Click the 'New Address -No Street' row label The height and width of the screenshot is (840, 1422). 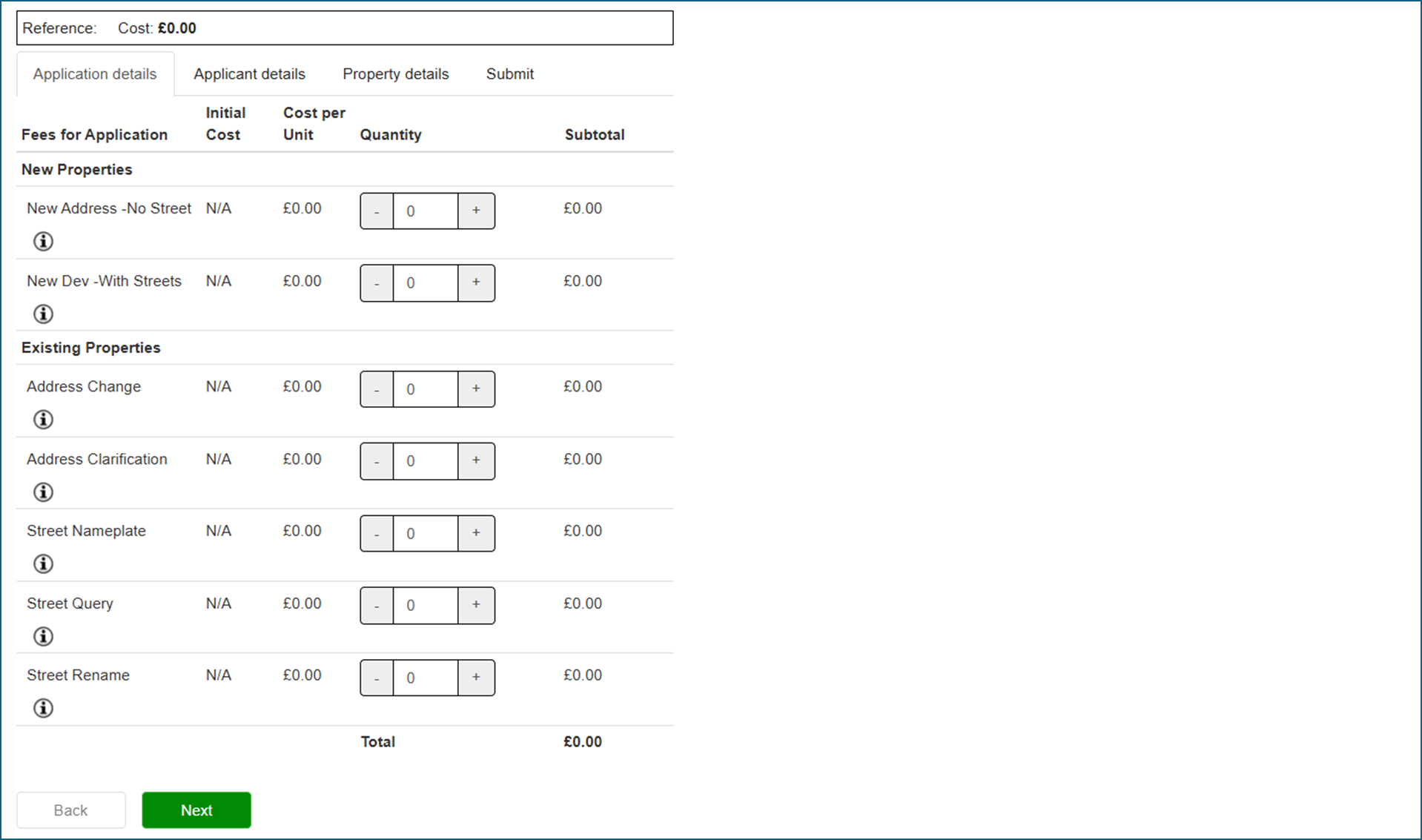109,208
